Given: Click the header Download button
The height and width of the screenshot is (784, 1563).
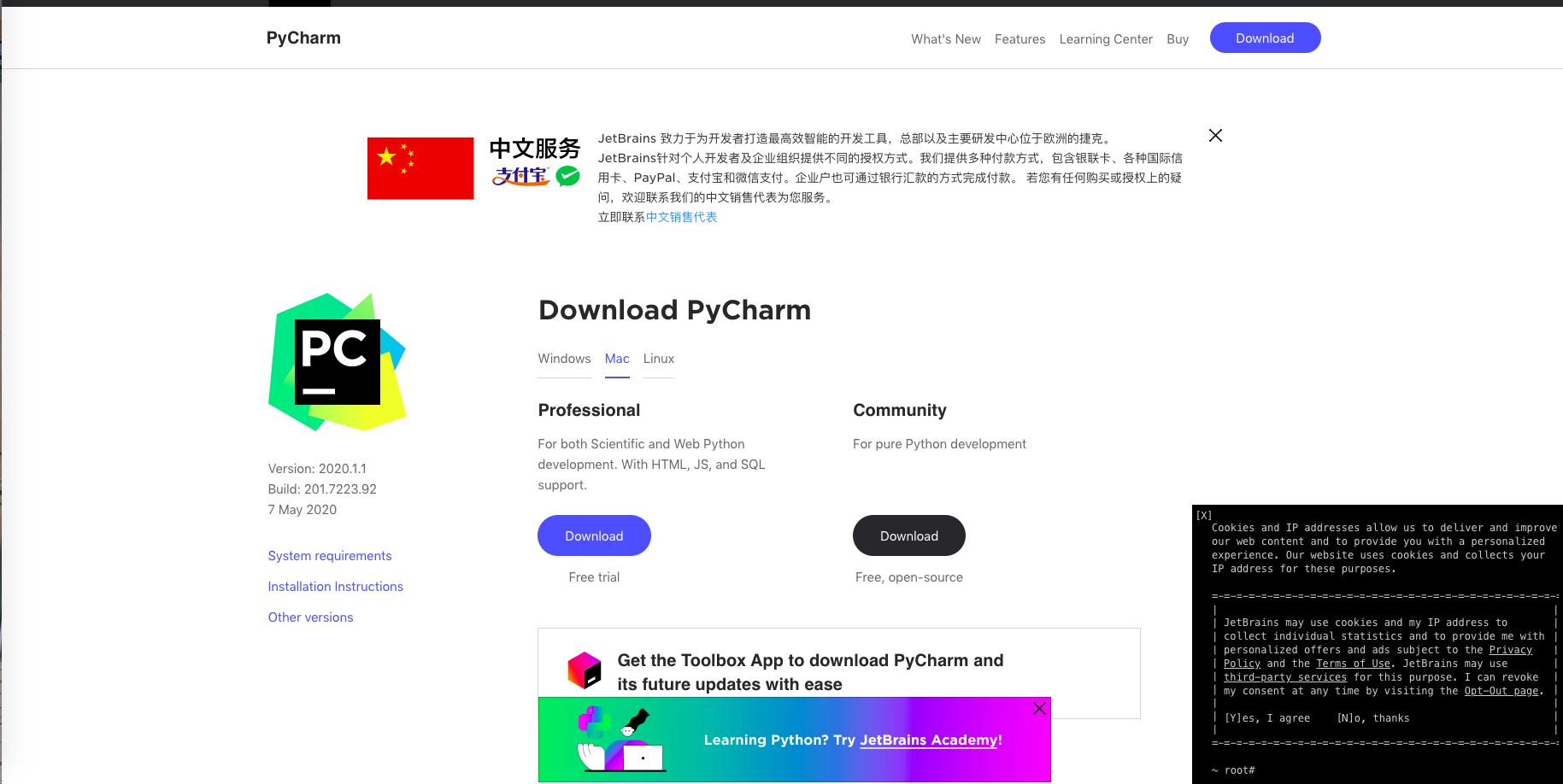Looking at the screenshot, I should point(1266,38).
